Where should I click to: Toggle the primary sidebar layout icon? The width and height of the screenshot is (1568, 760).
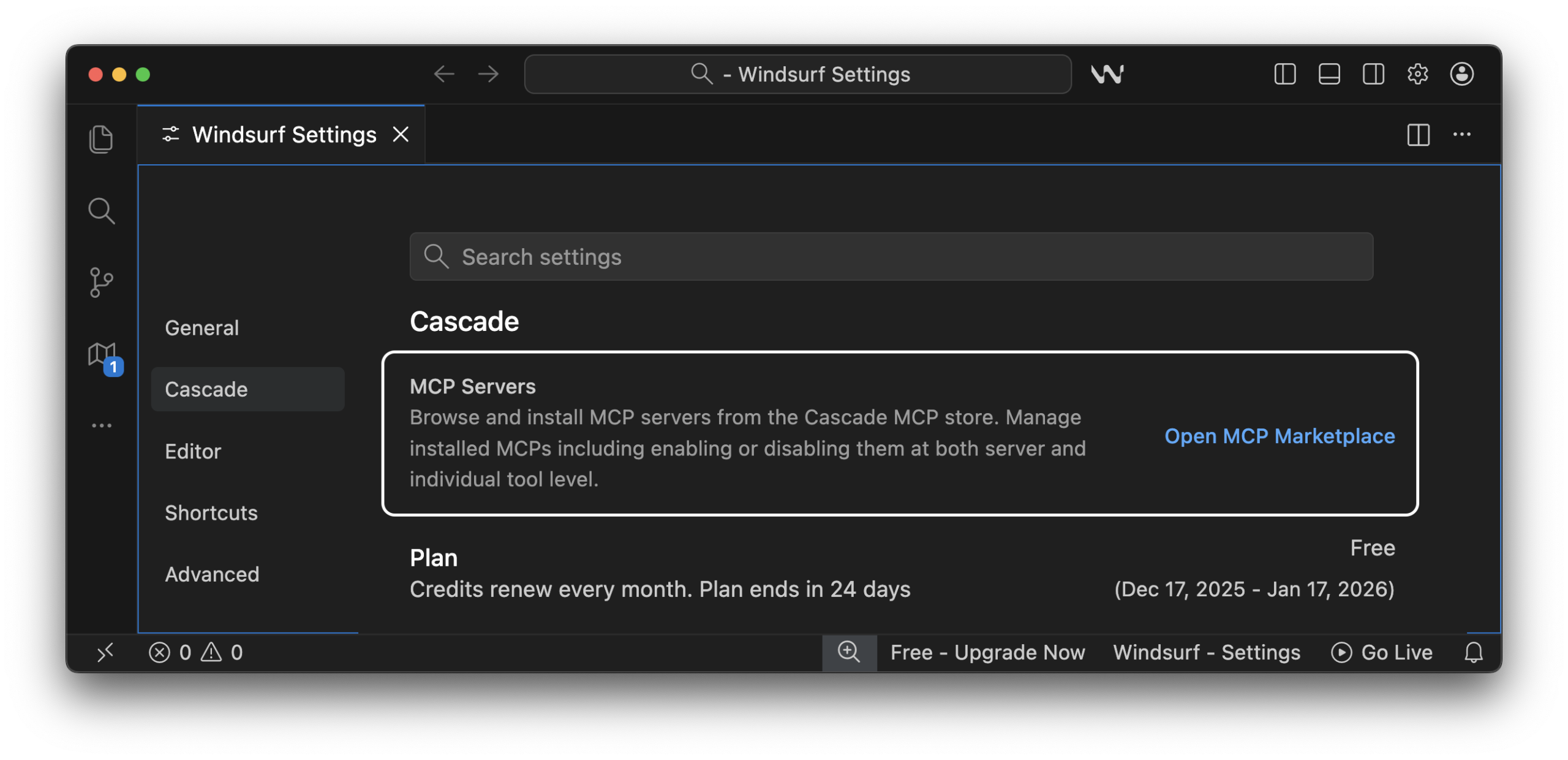[1284, 74]
